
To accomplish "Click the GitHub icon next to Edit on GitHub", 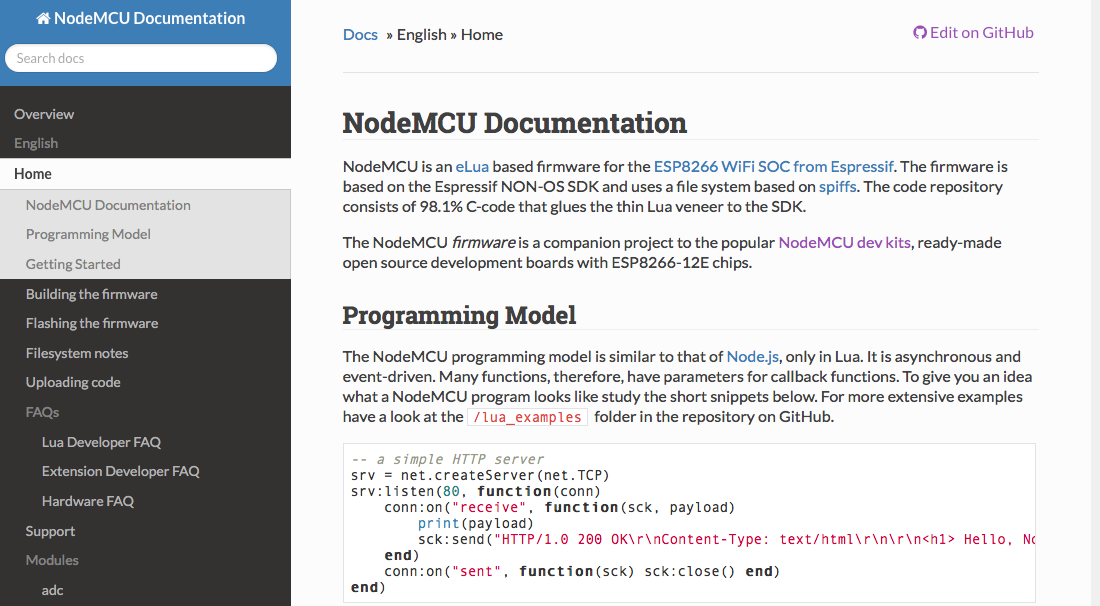I will pos(920,33).
